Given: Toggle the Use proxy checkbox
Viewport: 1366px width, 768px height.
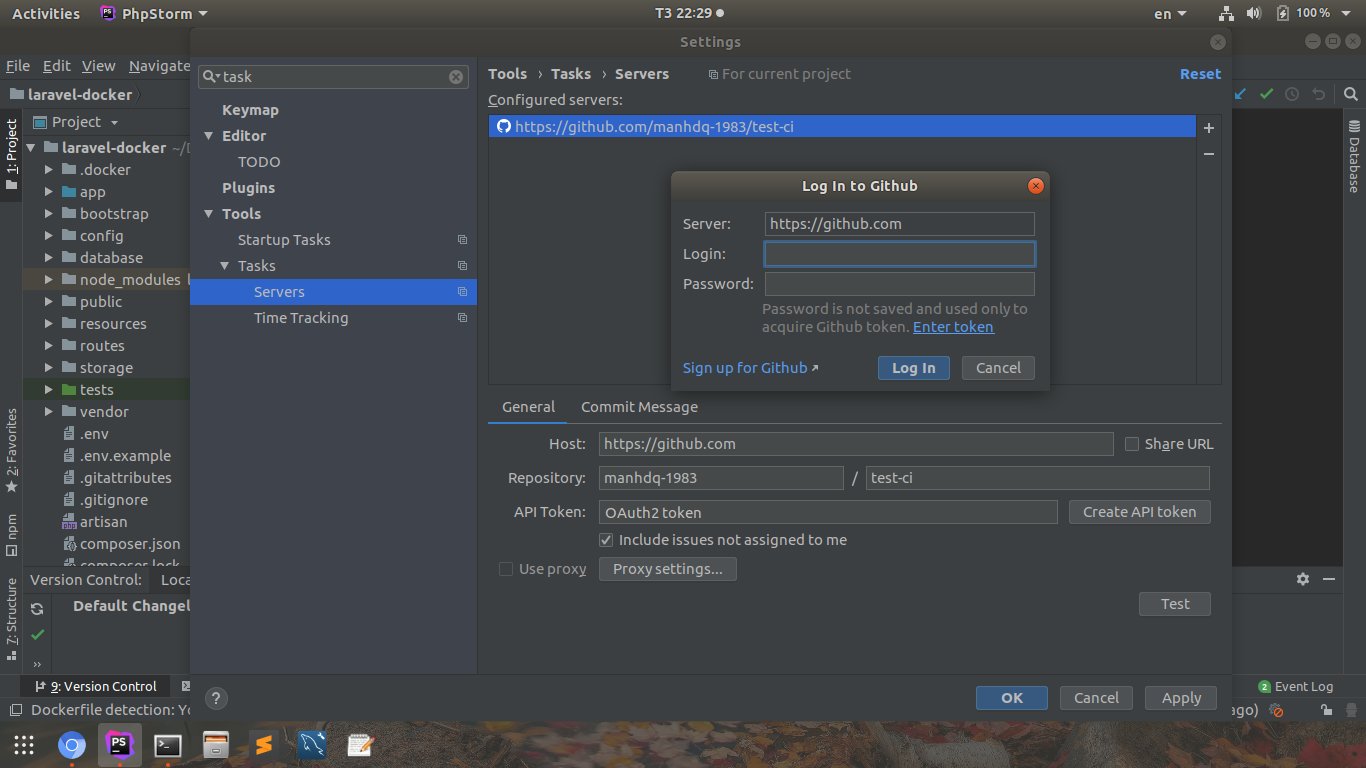Looking at the screenshot, I should click(506, 569).
